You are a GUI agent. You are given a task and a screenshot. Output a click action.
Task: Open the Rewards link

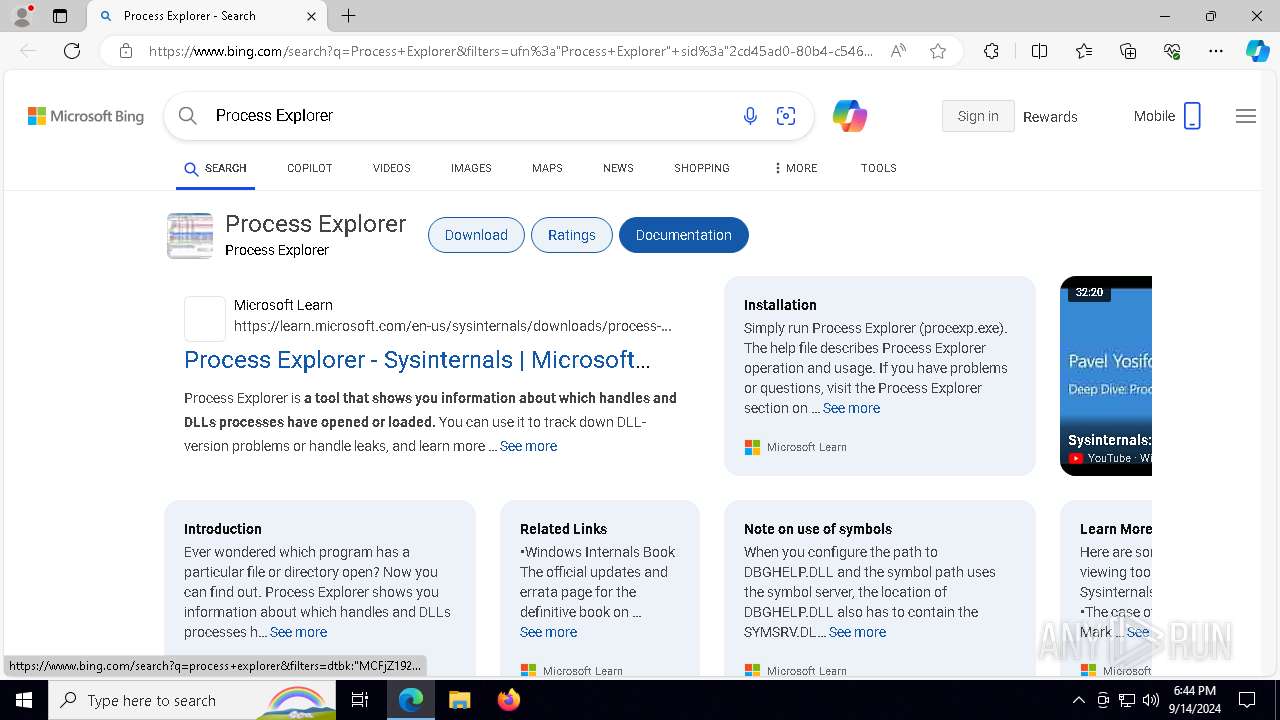[x=1050, y=117]
